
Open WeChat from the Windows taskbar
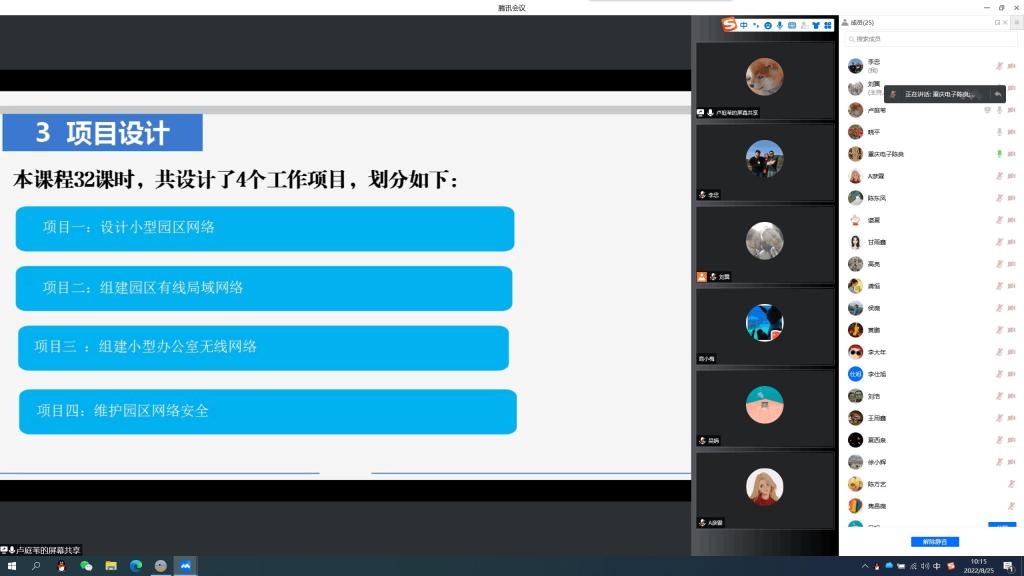click(x=86, y=566)
